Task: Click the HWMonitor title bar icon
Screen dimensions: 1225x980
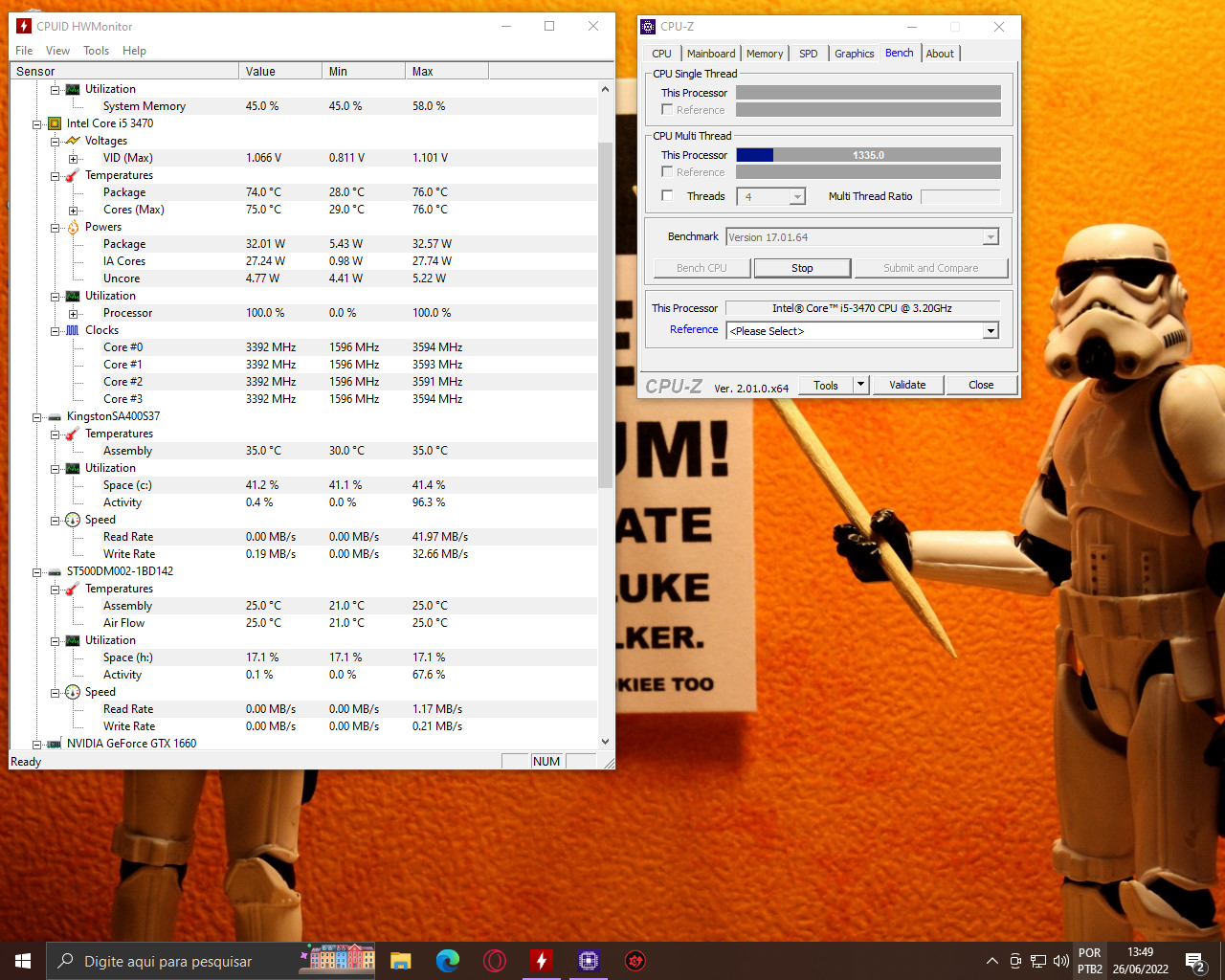Action: pos(23,27)
